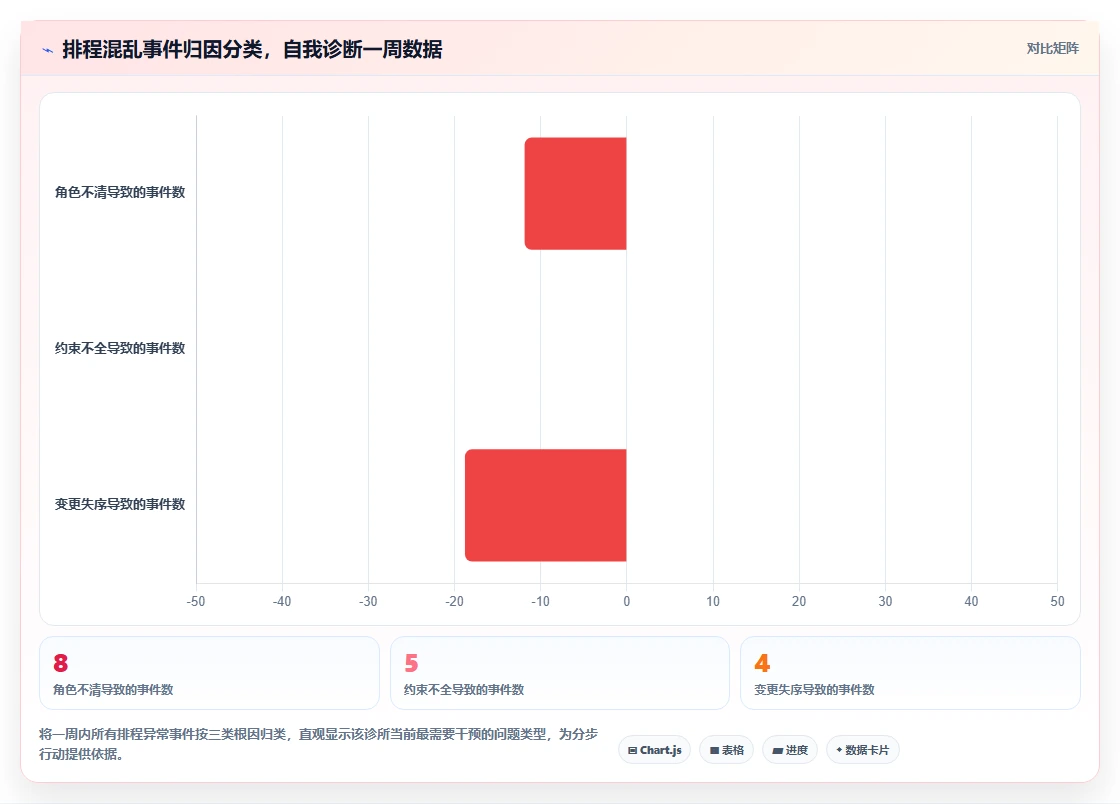Image resolution: width=1120 pixels, height=804 pixels.
Task: Select the red bar for 角色不清导致的事件数
Action: point(576,194)
